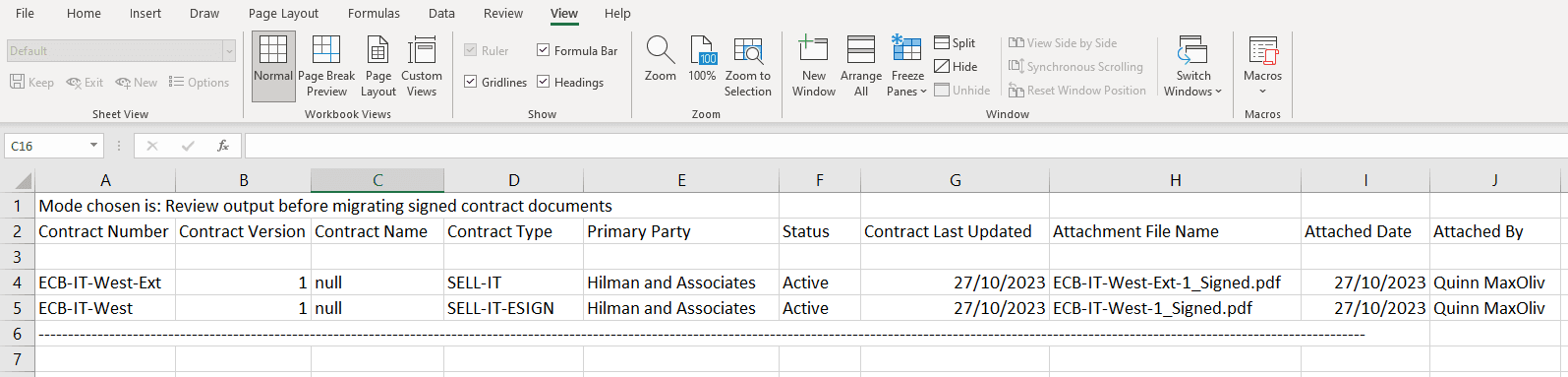The image size is (1568, 377).
Task: Open the File tab
Action: 26,13
